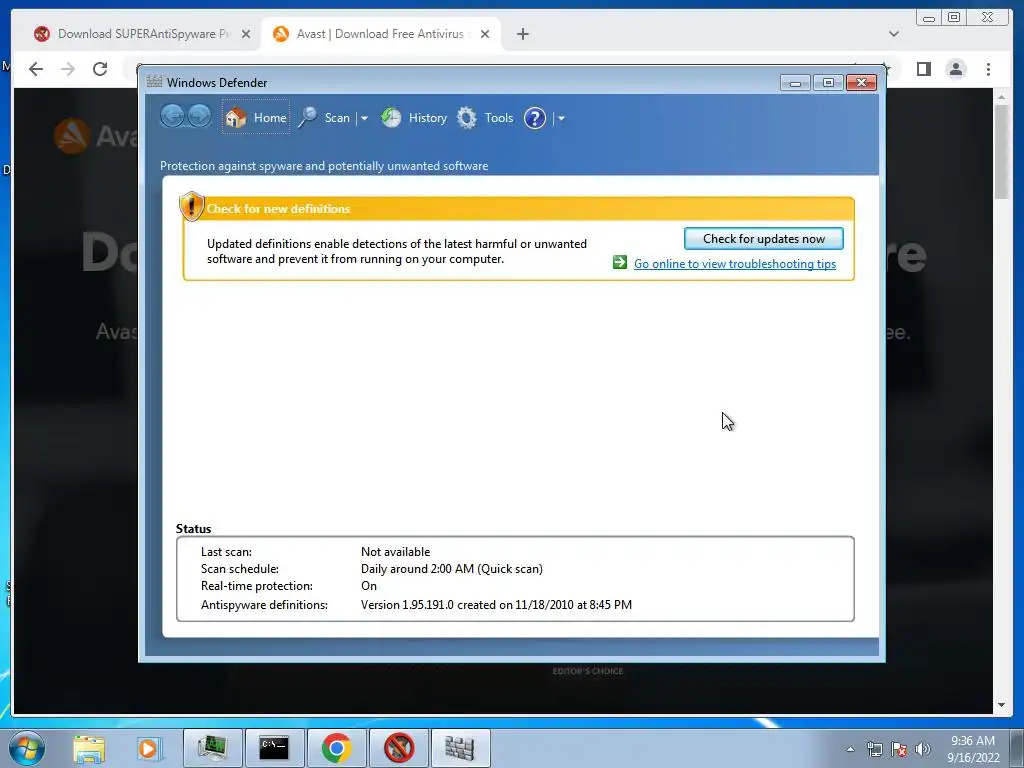Open a new Chrome tab
The image size is (1024, 768).
pos(522,34)
